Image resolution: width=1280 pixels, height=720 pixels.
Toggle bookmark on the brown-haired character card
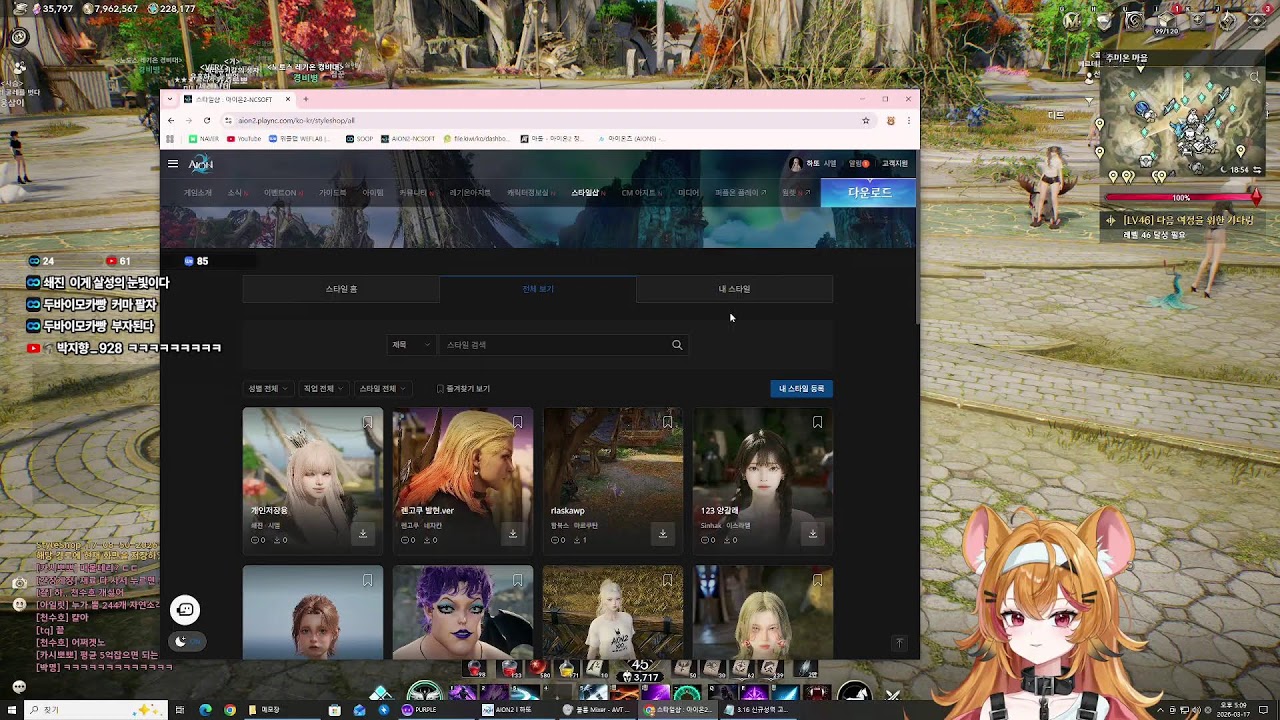point(367,581)
